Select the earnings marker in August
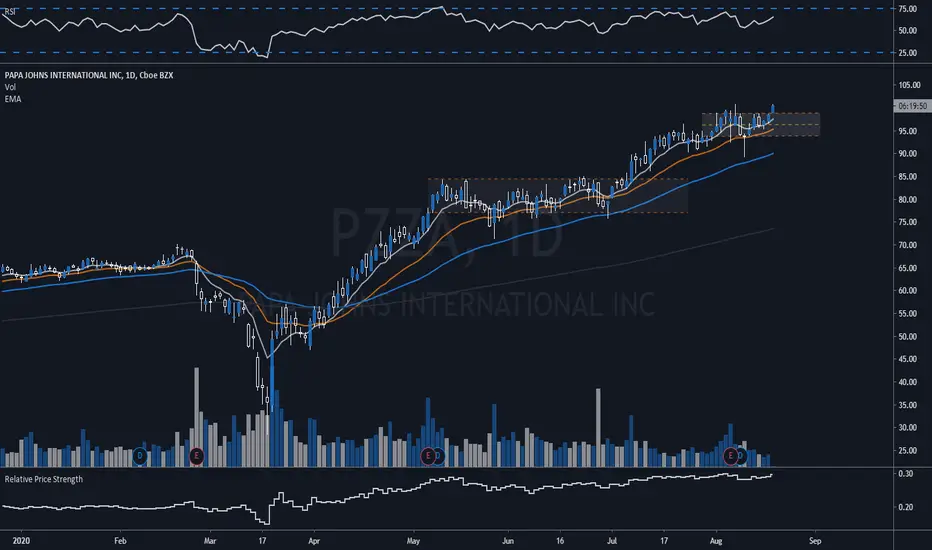Image resolution: width=932 pixels, height=550 pixels. [731, 456]
